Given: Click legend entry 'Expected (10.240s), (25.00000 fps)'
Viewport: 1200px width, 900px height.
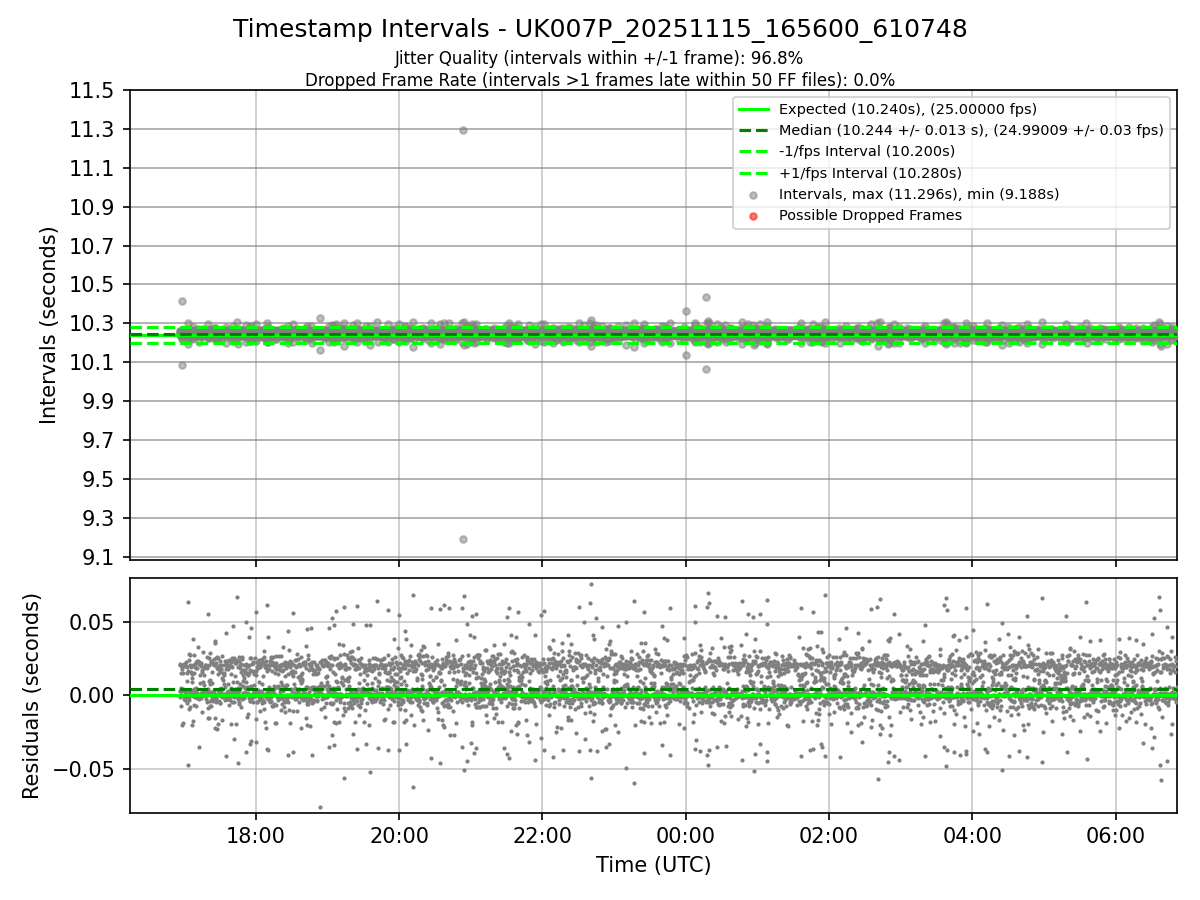Looking at the screenshot, I should coord(907,109).
